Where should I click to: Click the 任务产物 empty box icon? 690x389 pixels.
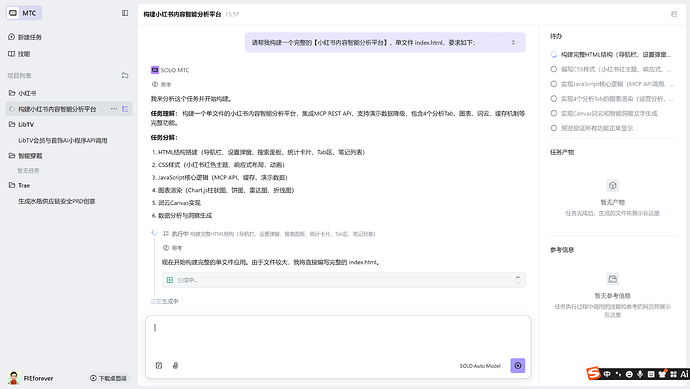(613, 185)
